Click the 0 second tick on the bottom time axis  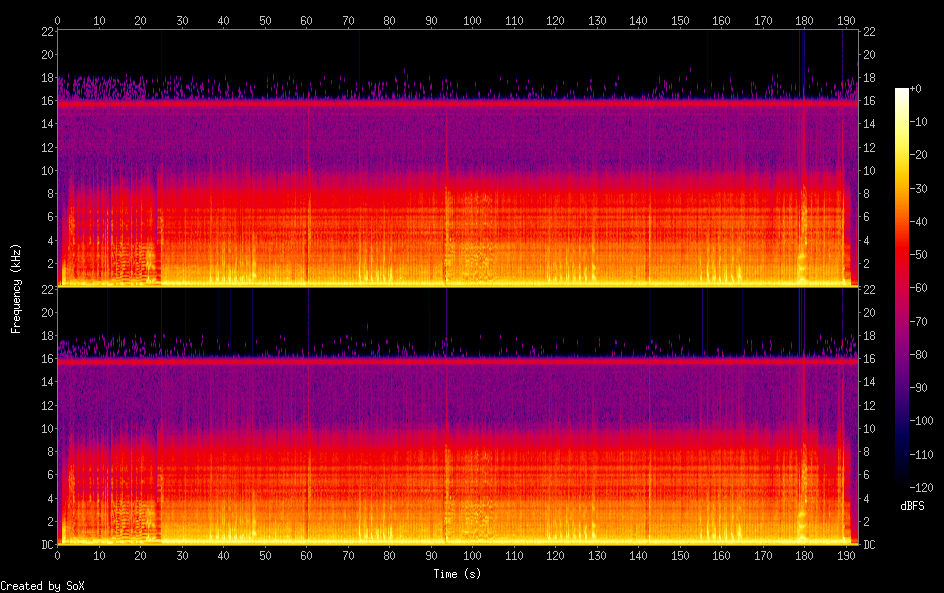(58, 555)
